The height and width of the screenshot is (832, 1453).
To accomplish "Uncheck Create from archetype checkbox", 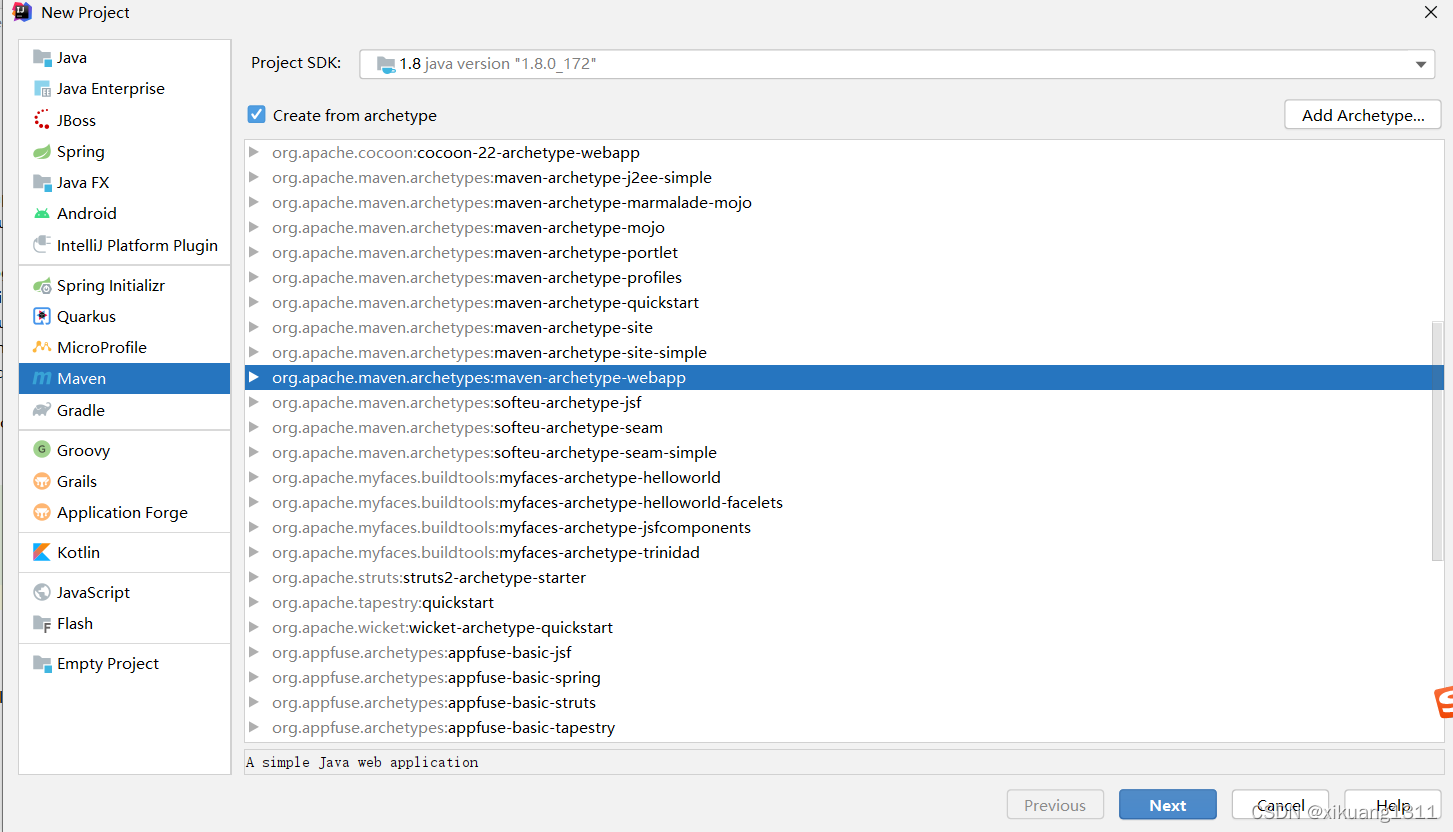I will click(x=257, y=115).
